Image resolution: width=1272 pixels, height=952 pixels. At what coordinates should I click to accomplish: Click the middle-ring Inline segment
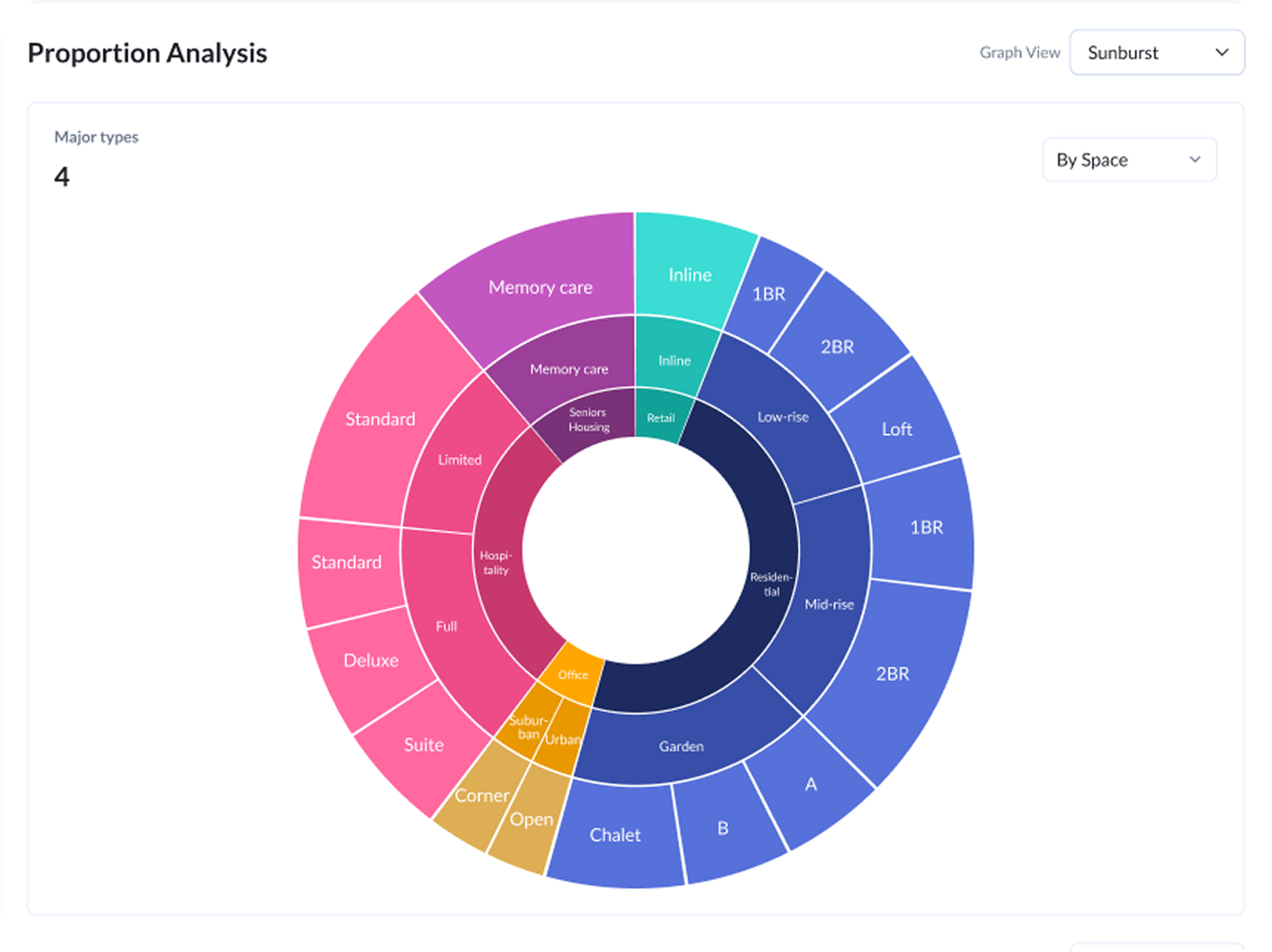(674, 360)
